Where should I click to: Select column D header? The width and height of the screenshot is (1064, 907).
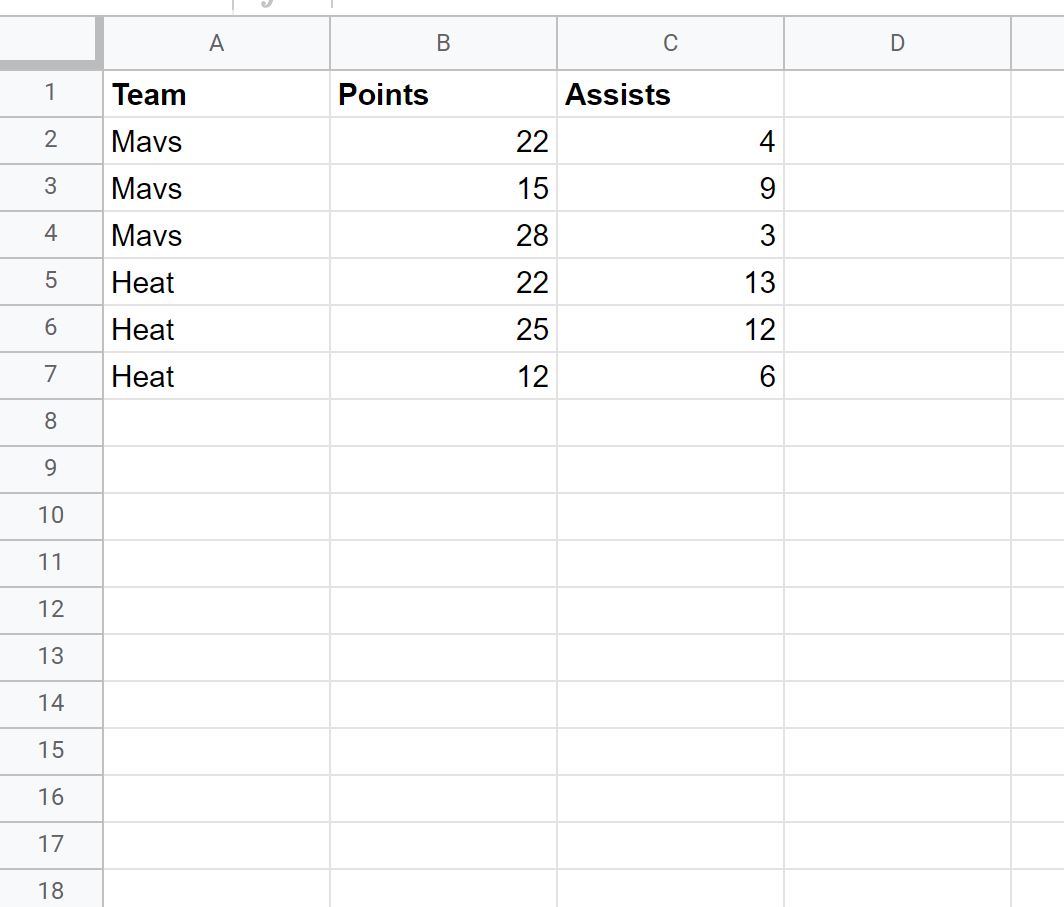(x=897, y=43)
